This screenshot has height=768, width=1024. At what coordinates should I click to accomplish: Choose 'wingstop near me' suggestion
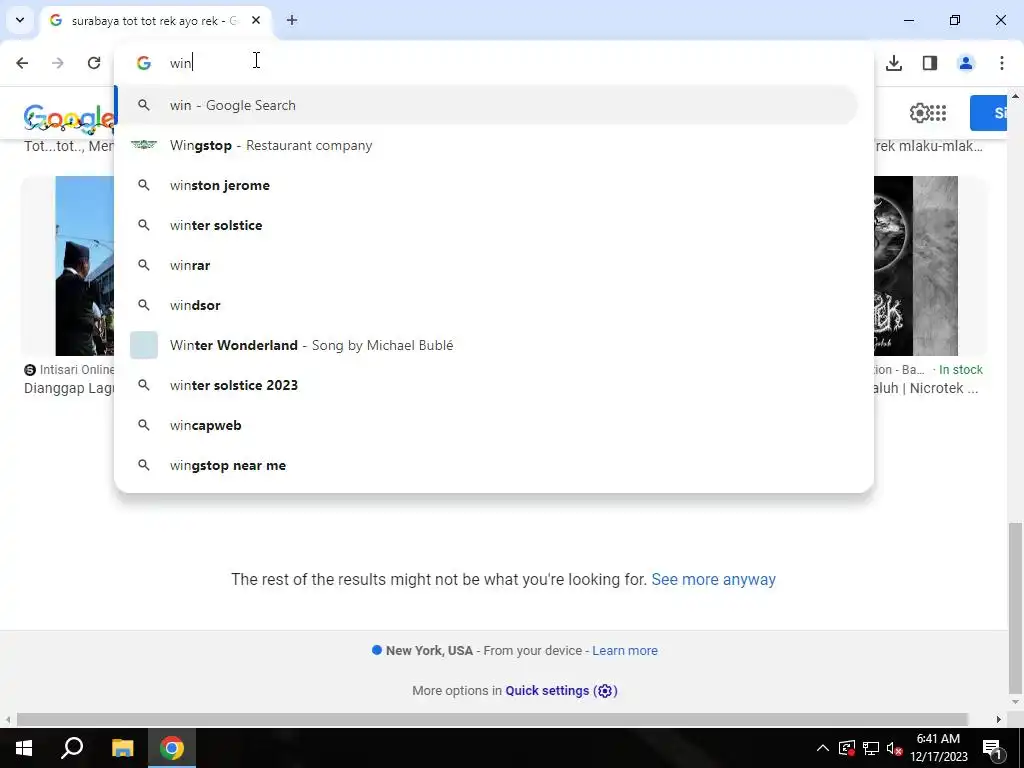[x=487, y=465]
